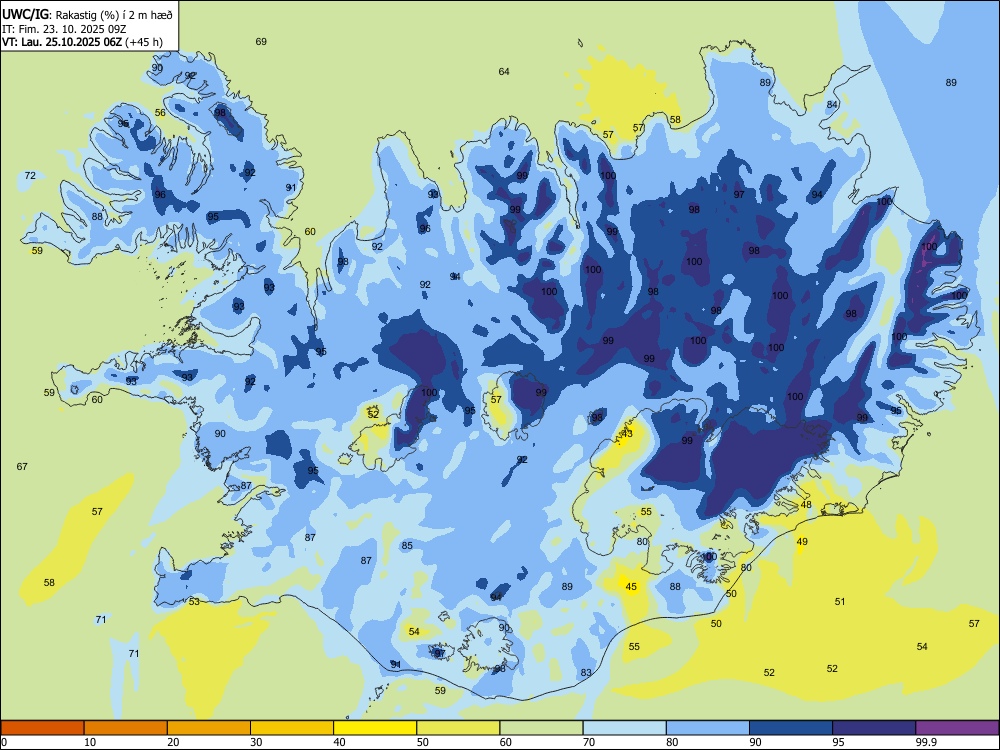Select the 90–95 dark blue legend swatch
The height and width of the screenshot is (750, 1000).
pos(791,728)
